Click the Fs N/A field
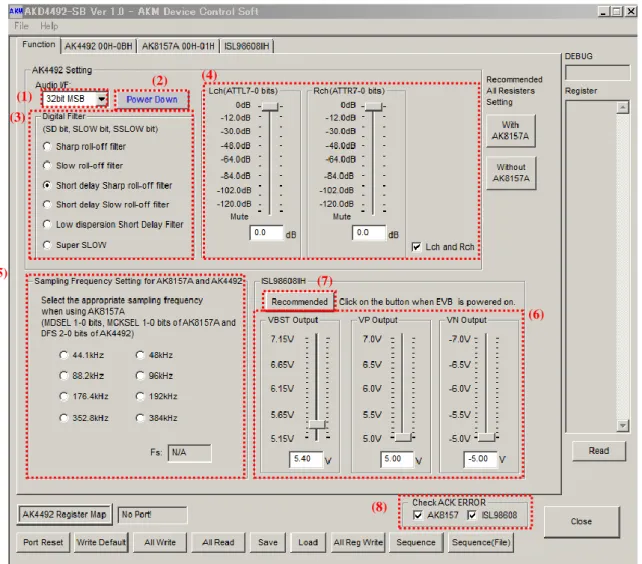Image resolution: width=642 pixels, height=564 pixels. [189, 453]
